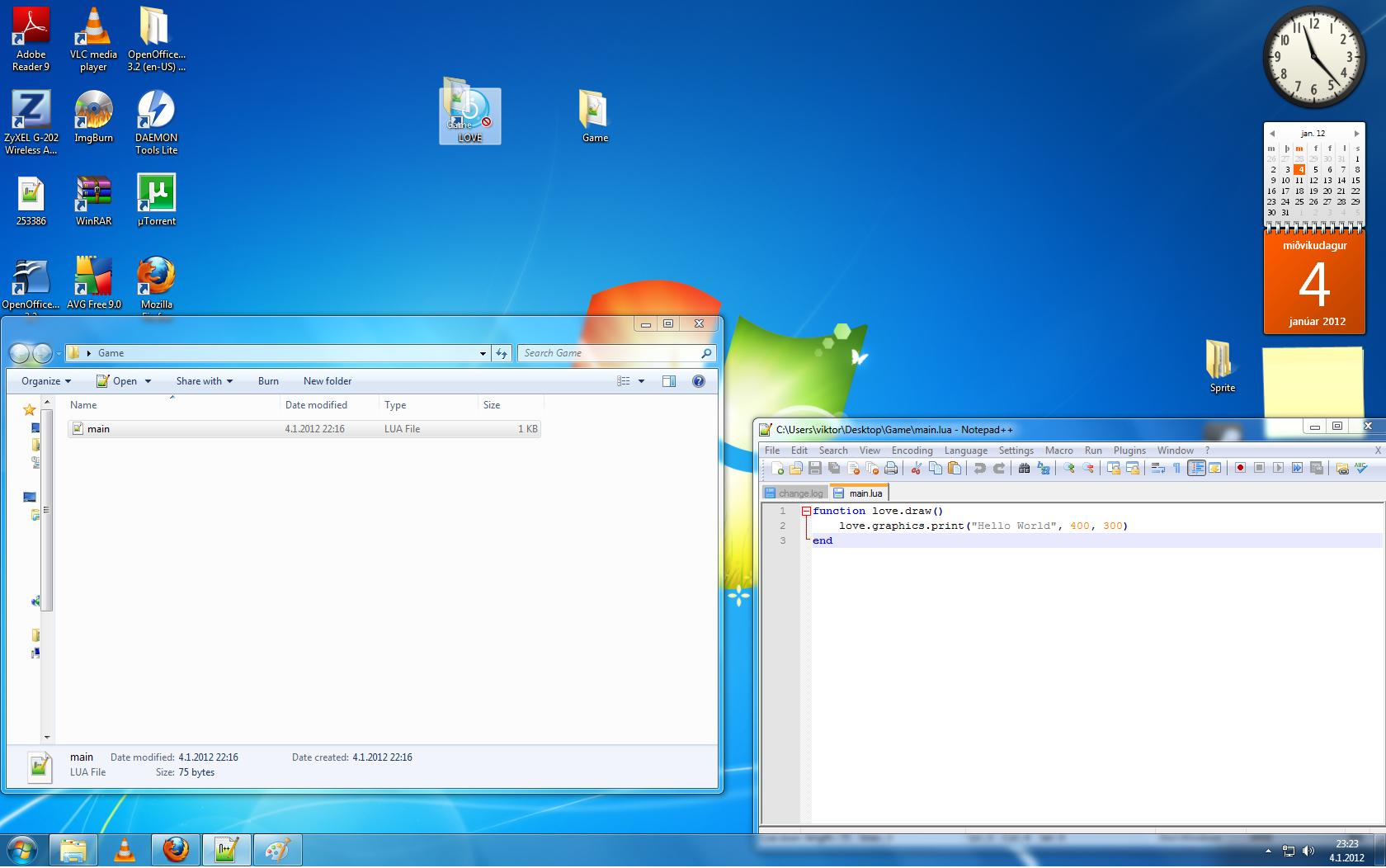Click the volume speaker tray icon

coord(1308,851)
